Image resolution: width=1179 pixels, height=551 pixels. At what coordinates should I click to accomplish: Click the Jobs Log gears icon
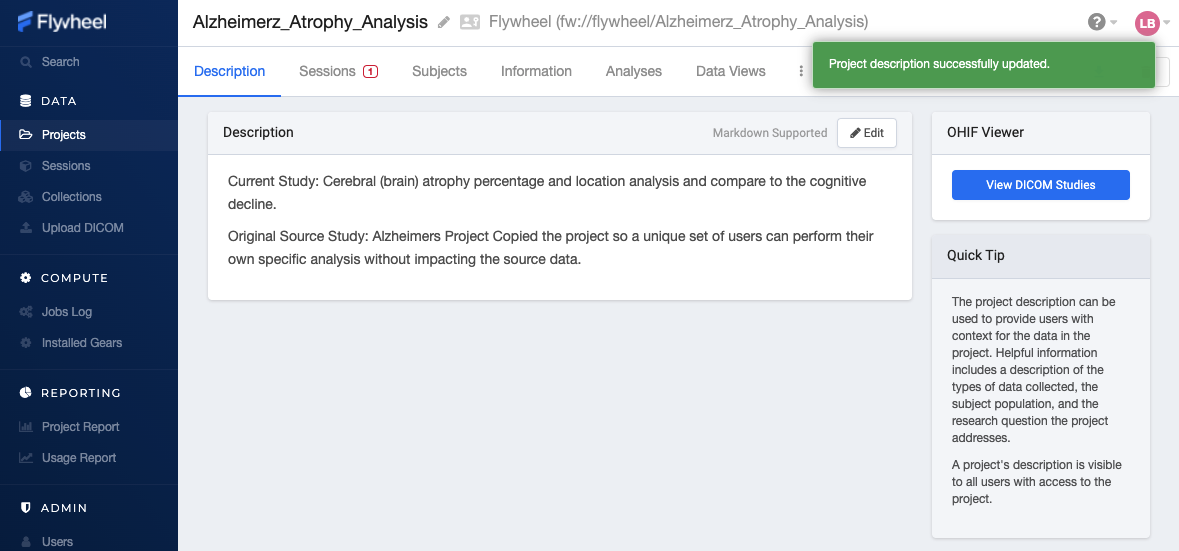[x=26, y=312]
